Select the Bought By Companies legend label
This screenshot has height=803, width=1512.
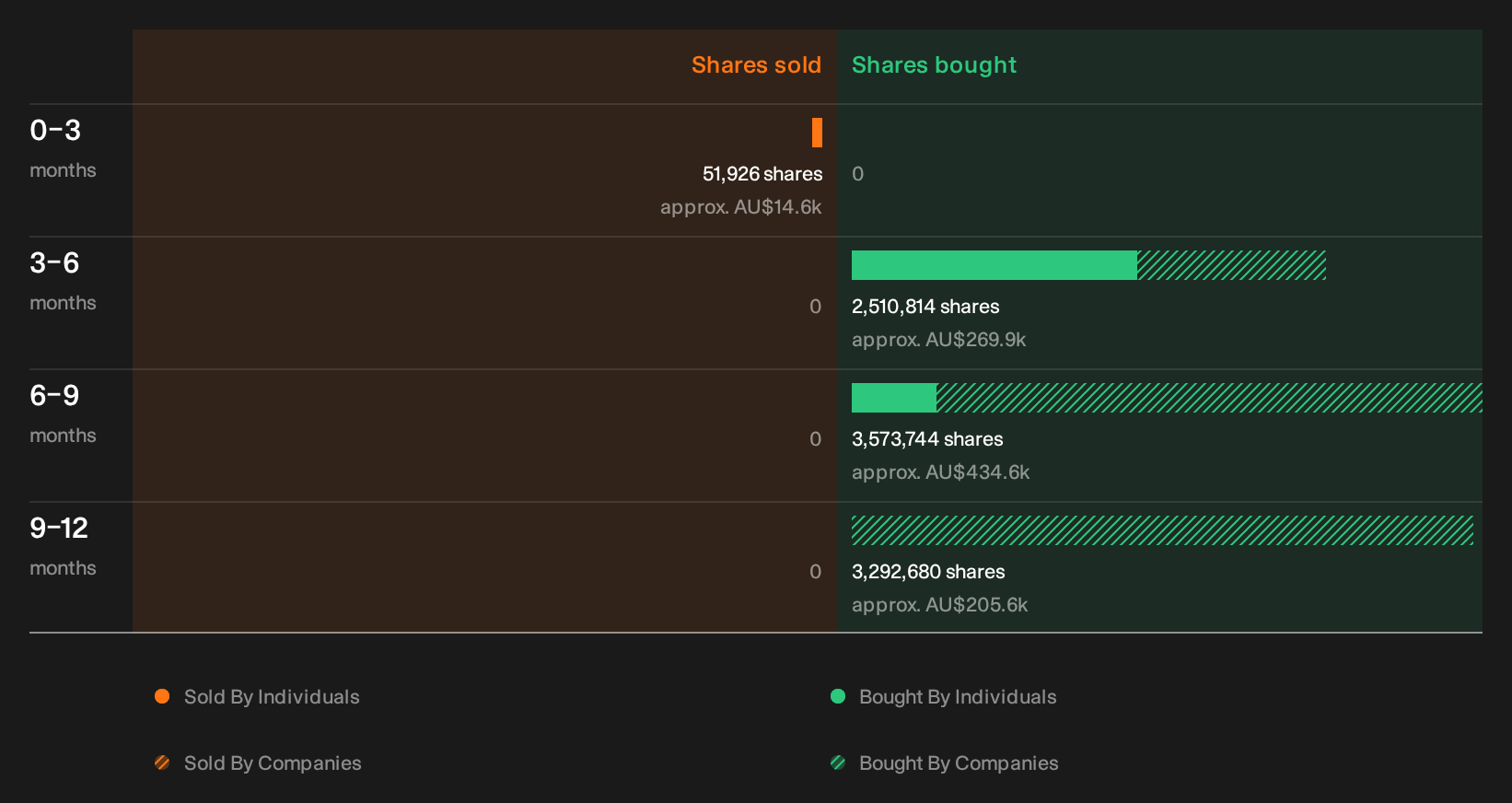pyautogui.click(x=959, y=763)
